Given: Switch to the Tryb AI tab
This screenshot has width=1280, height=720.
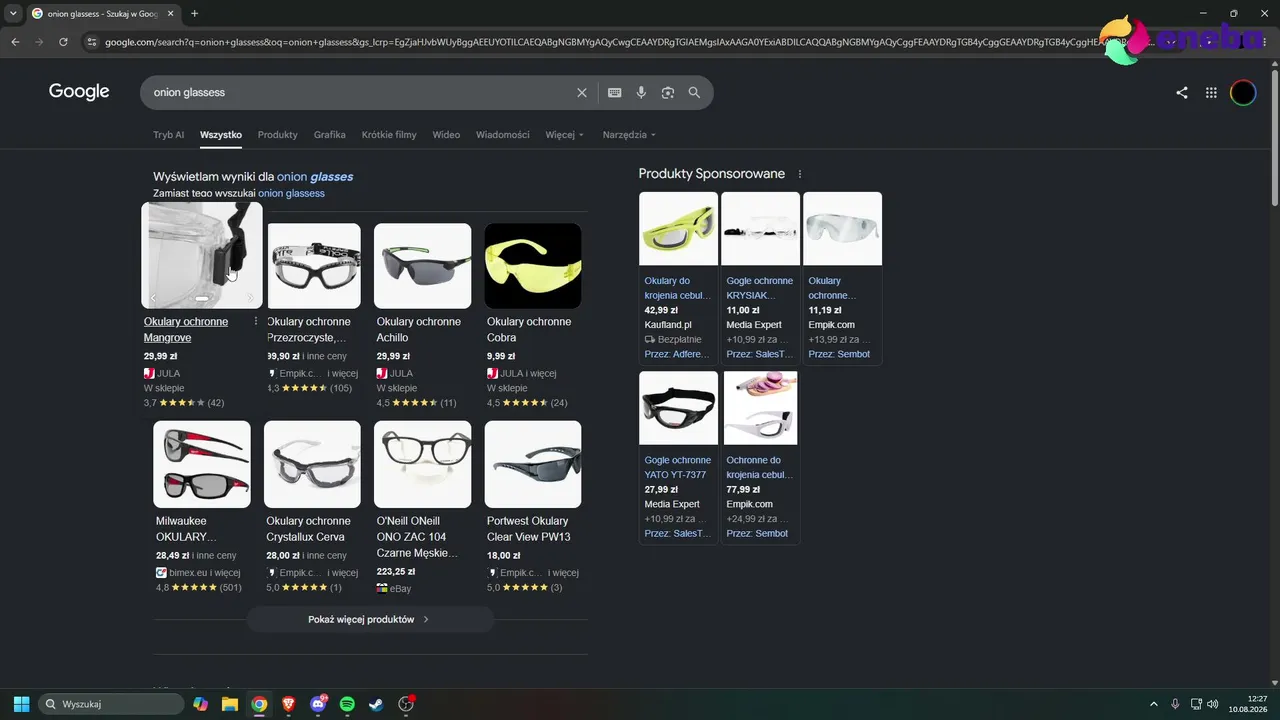Looking at the screenshot, I should [x=168, y=135].
